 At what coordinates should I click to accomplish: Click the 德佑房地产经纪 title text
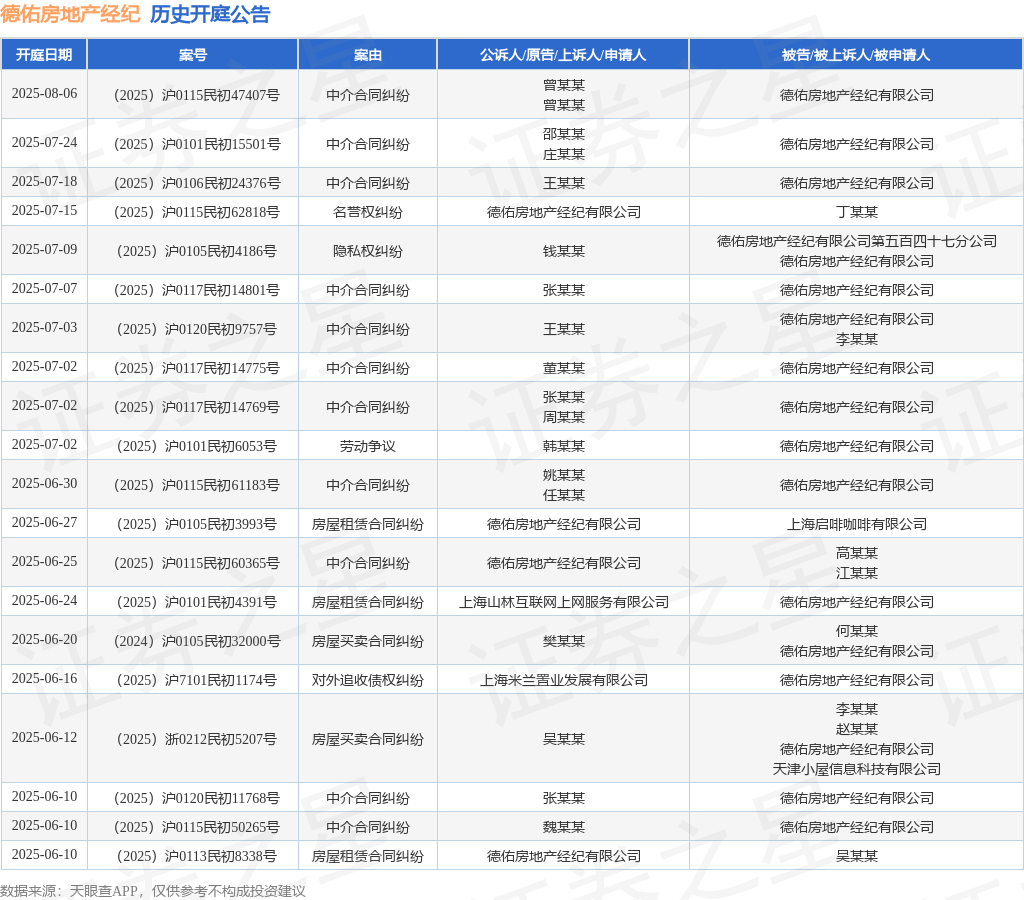tap(70, 14)
